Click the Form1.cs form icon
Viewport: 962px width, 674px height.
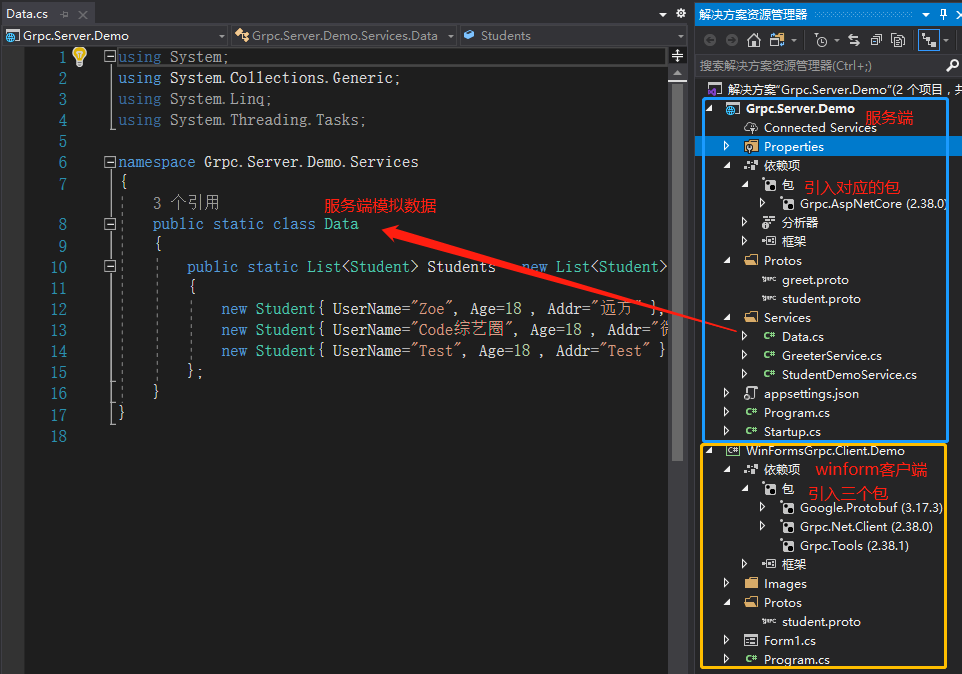[x=751, y=640]
